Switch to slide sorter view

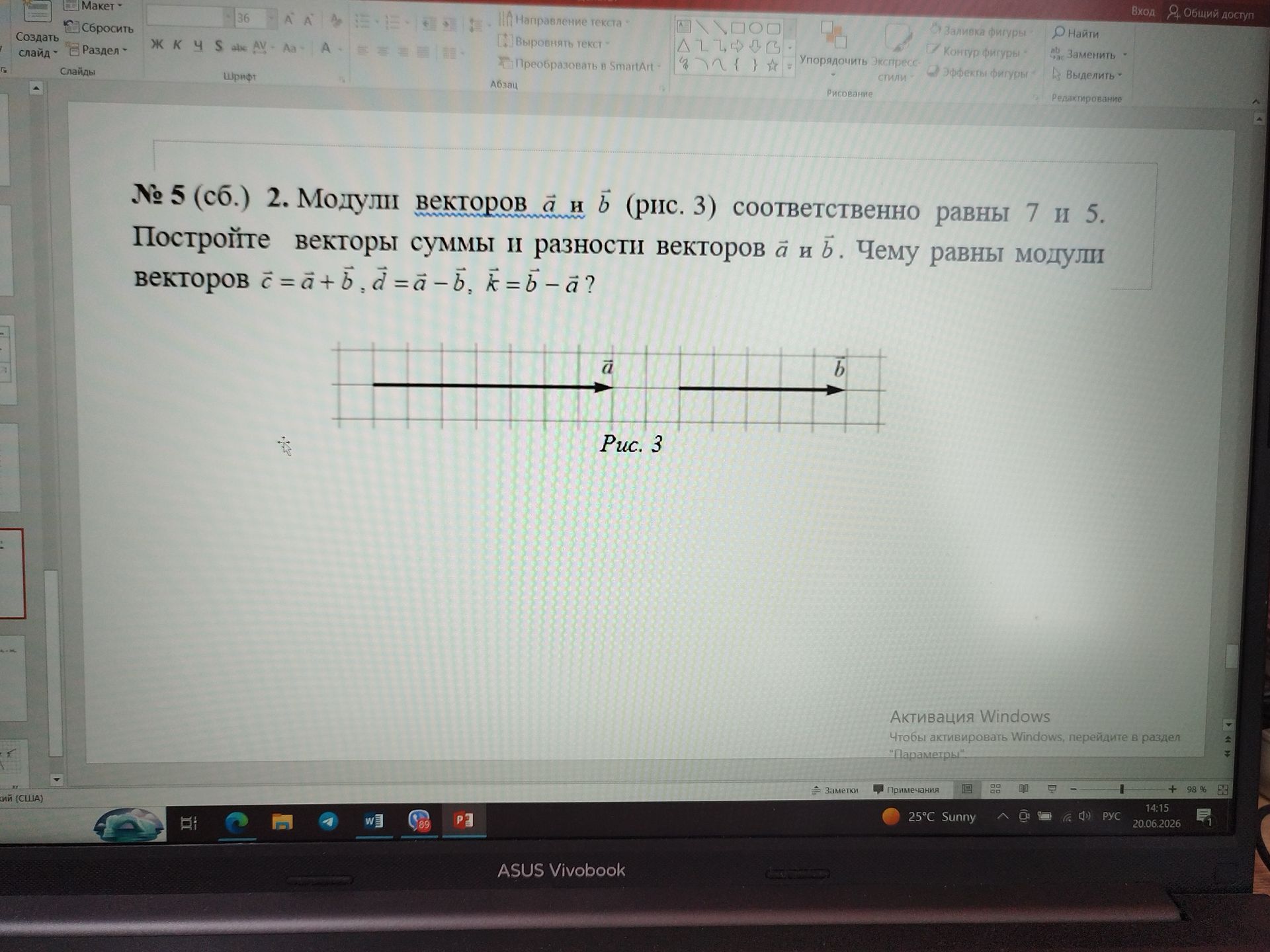(995, 789)
